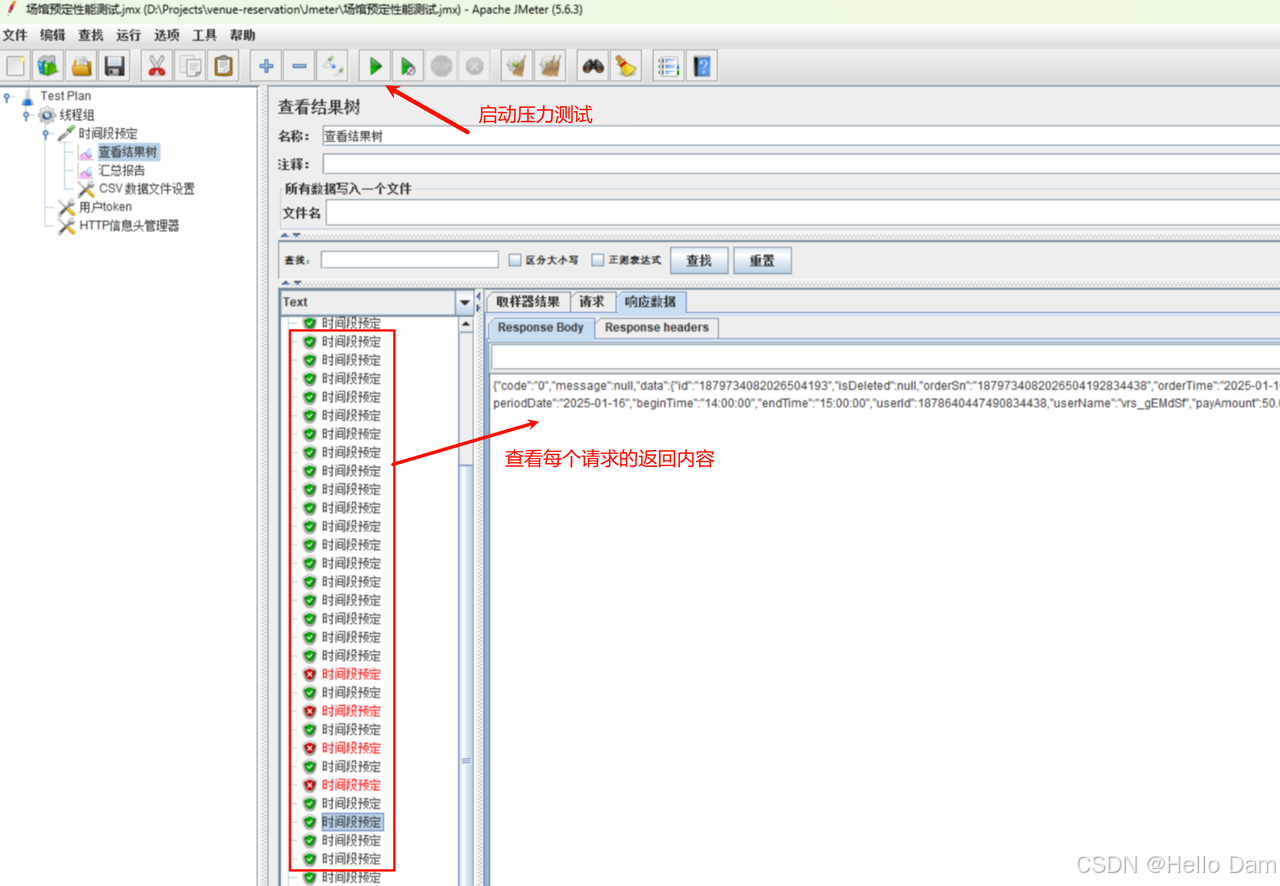Open the 编辑 menu
Screen dimensions: 1280x886
[x=52, y=35]
